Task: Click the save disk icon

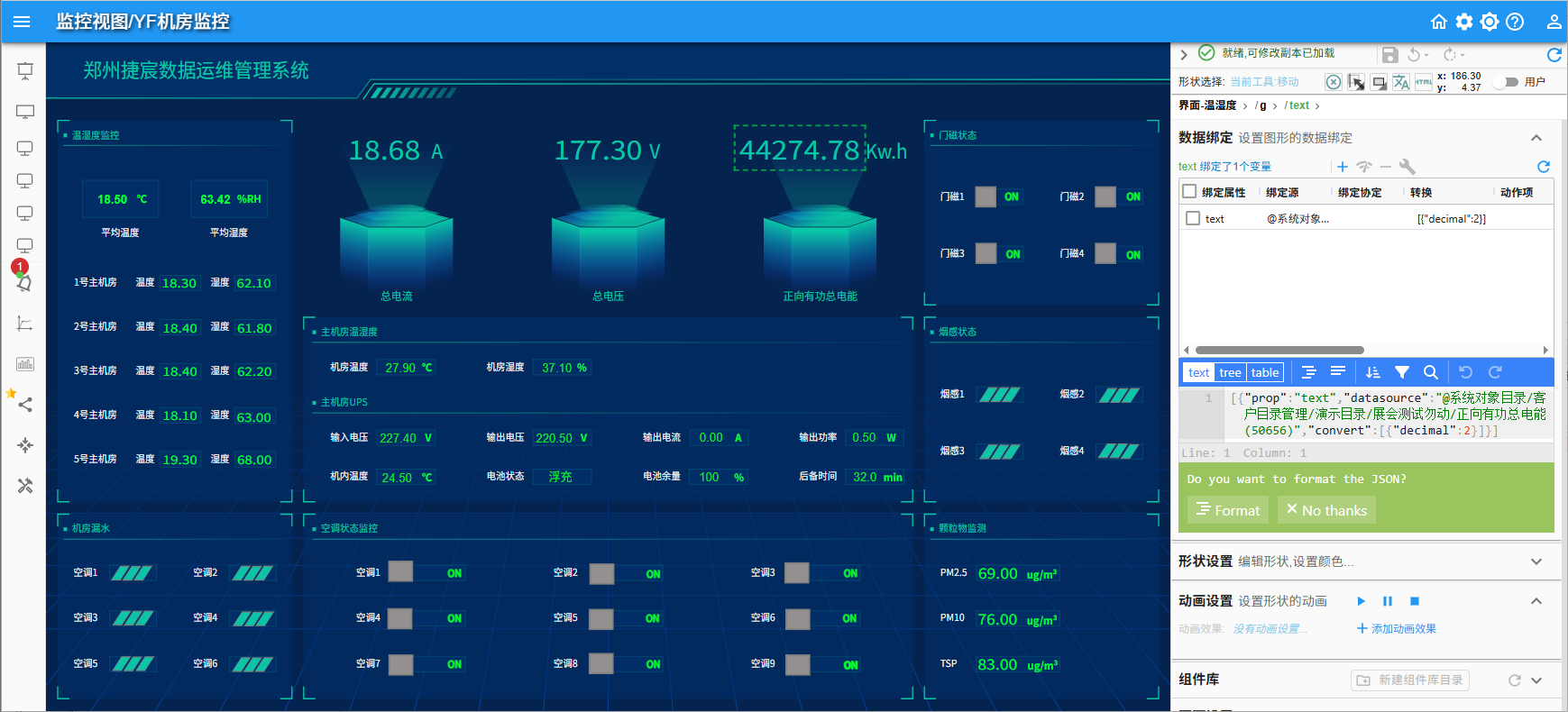Action: (1389, 55)
